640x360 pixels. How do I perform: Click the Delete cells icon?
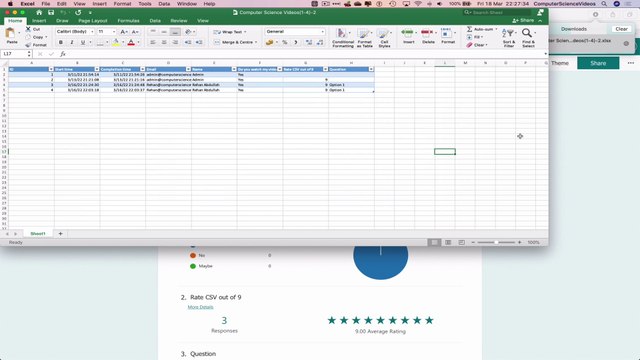click(x=427, y=33)
